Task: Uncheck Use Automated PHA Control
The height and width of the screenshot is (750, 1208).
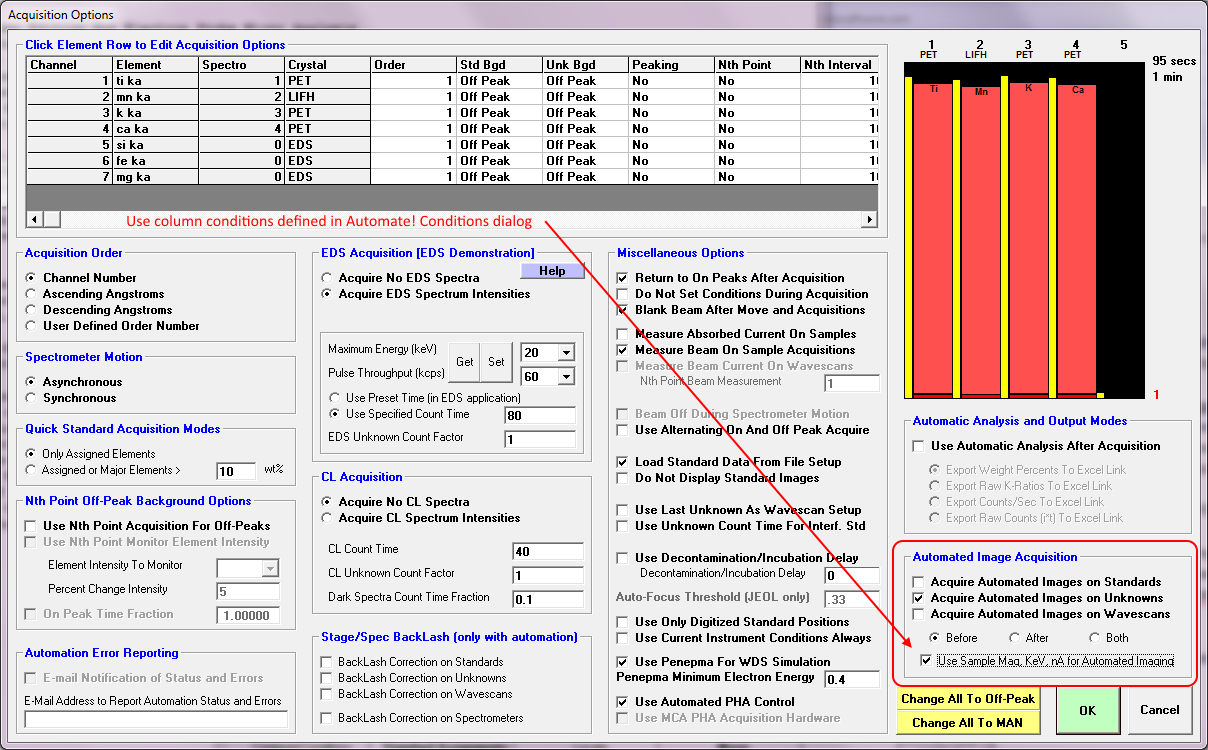Action: tap(623, 702)
